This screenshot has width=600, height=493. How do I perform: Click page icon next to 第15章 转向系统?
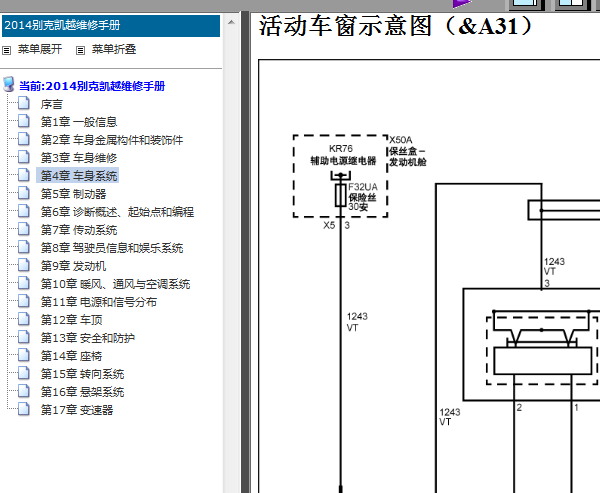pos(24,373)
